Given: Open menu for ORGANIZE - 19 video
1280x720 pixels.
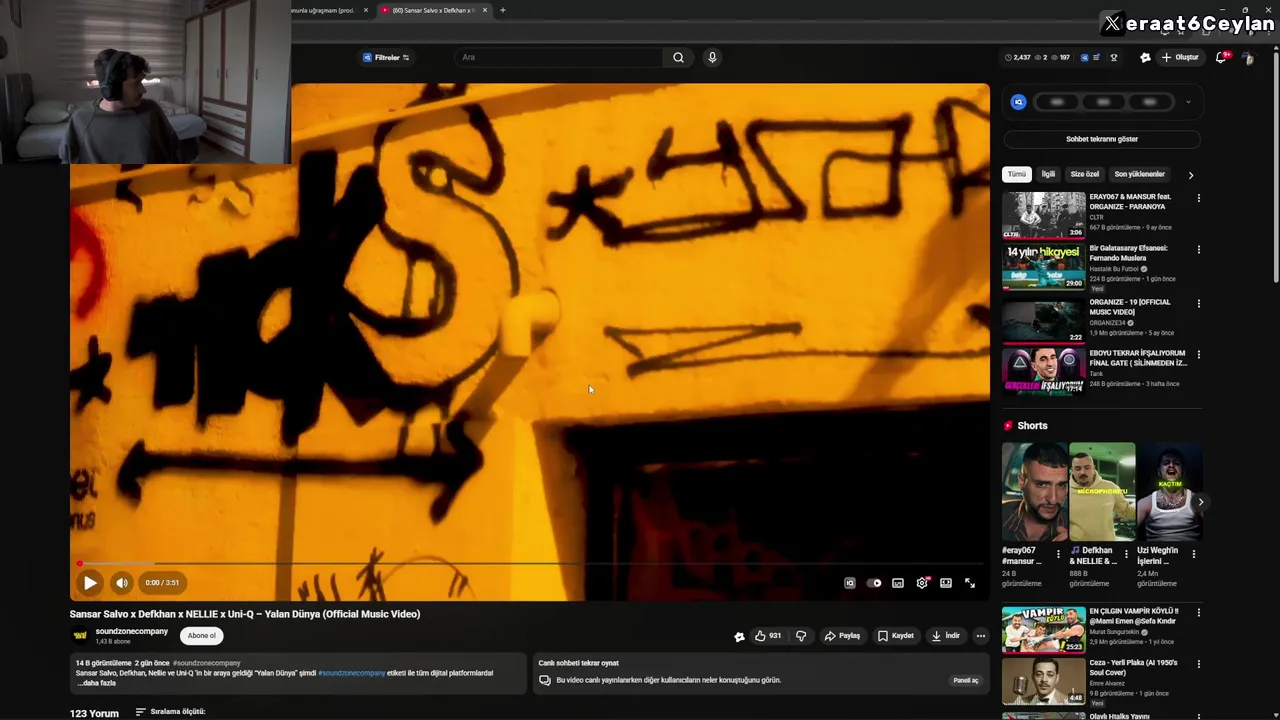Looking at the screenshot, I should [1198, 303].
